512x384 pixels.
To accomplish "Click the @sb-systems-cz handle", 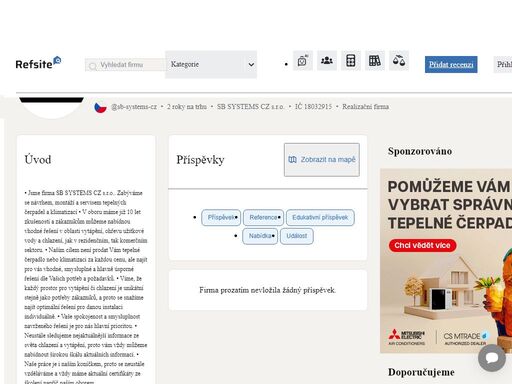I will 134,107.
